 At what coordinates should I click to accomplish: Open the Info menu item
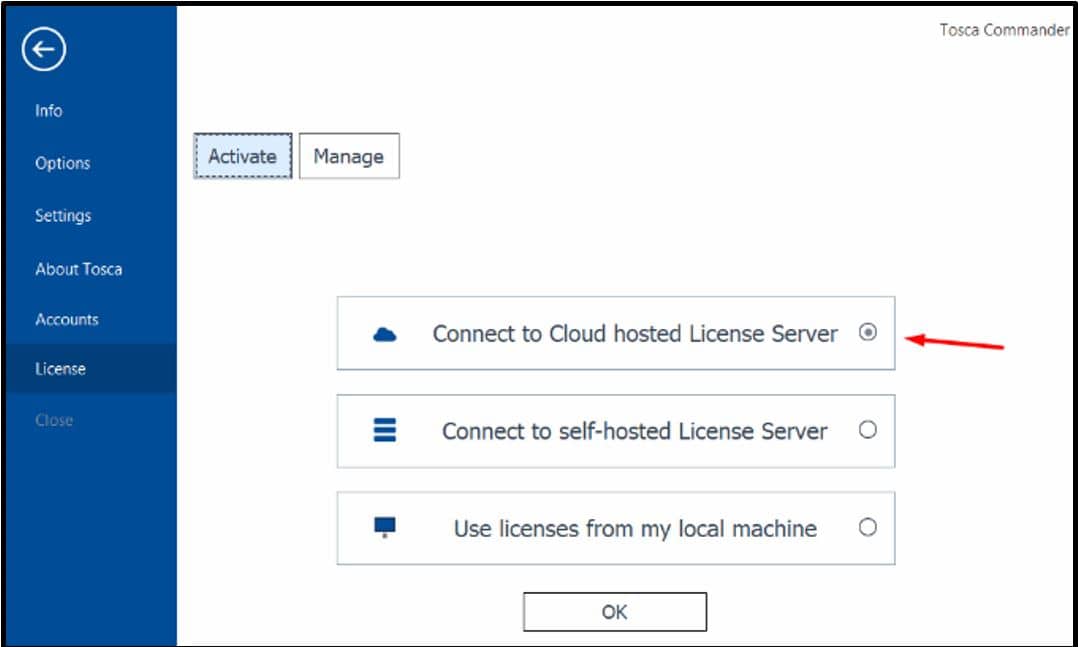point(49,111)
